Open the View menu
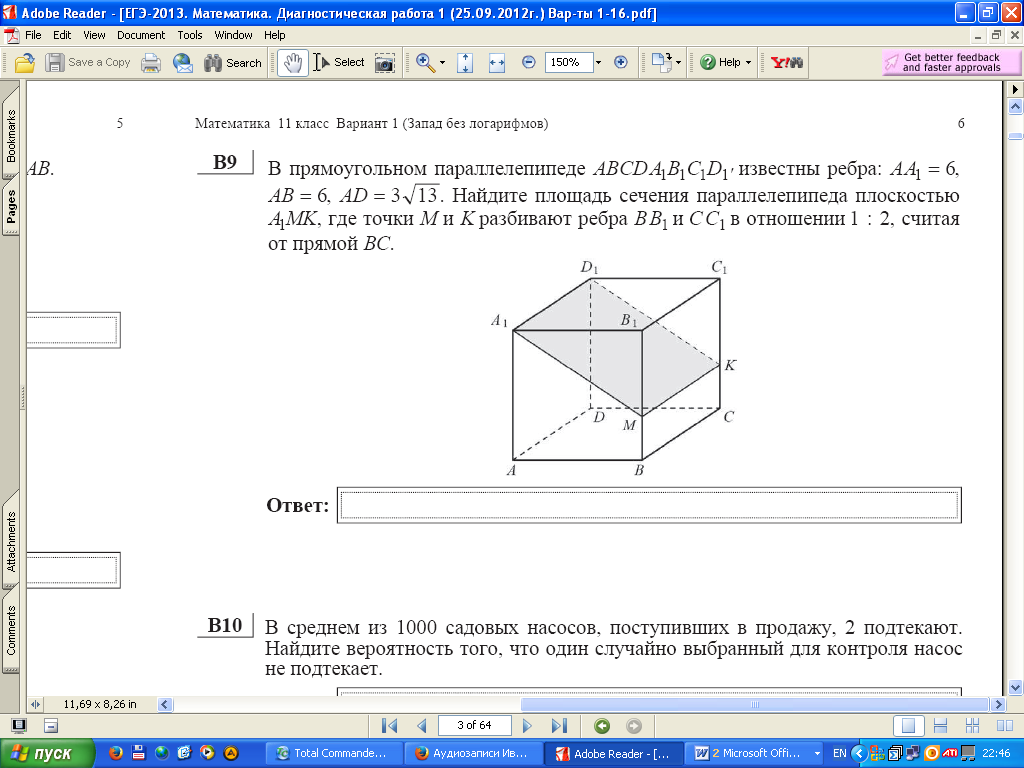 click(94, 35)
